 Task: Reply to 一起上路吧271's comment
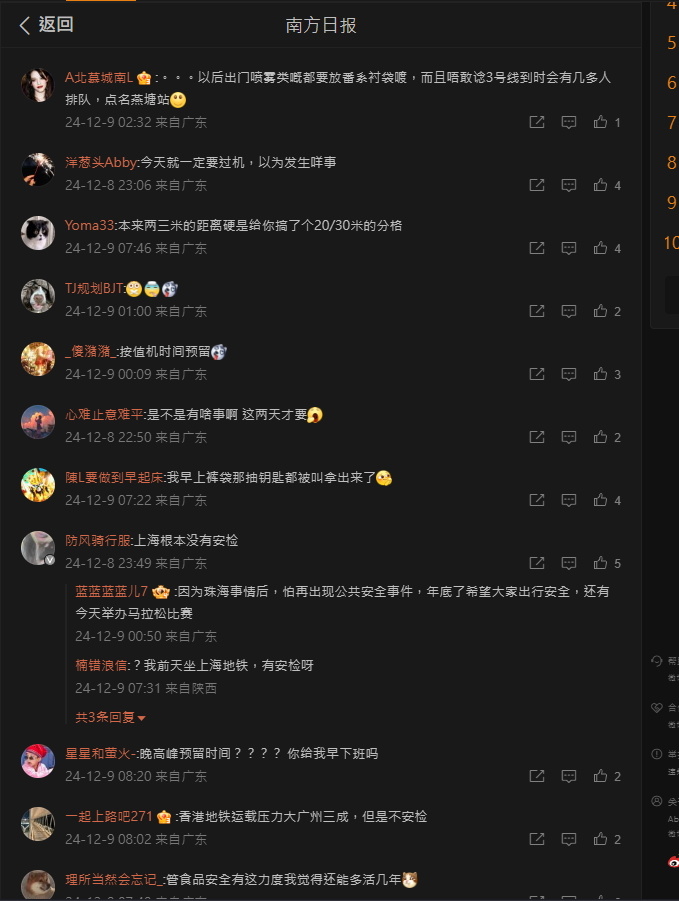point(569,840)
